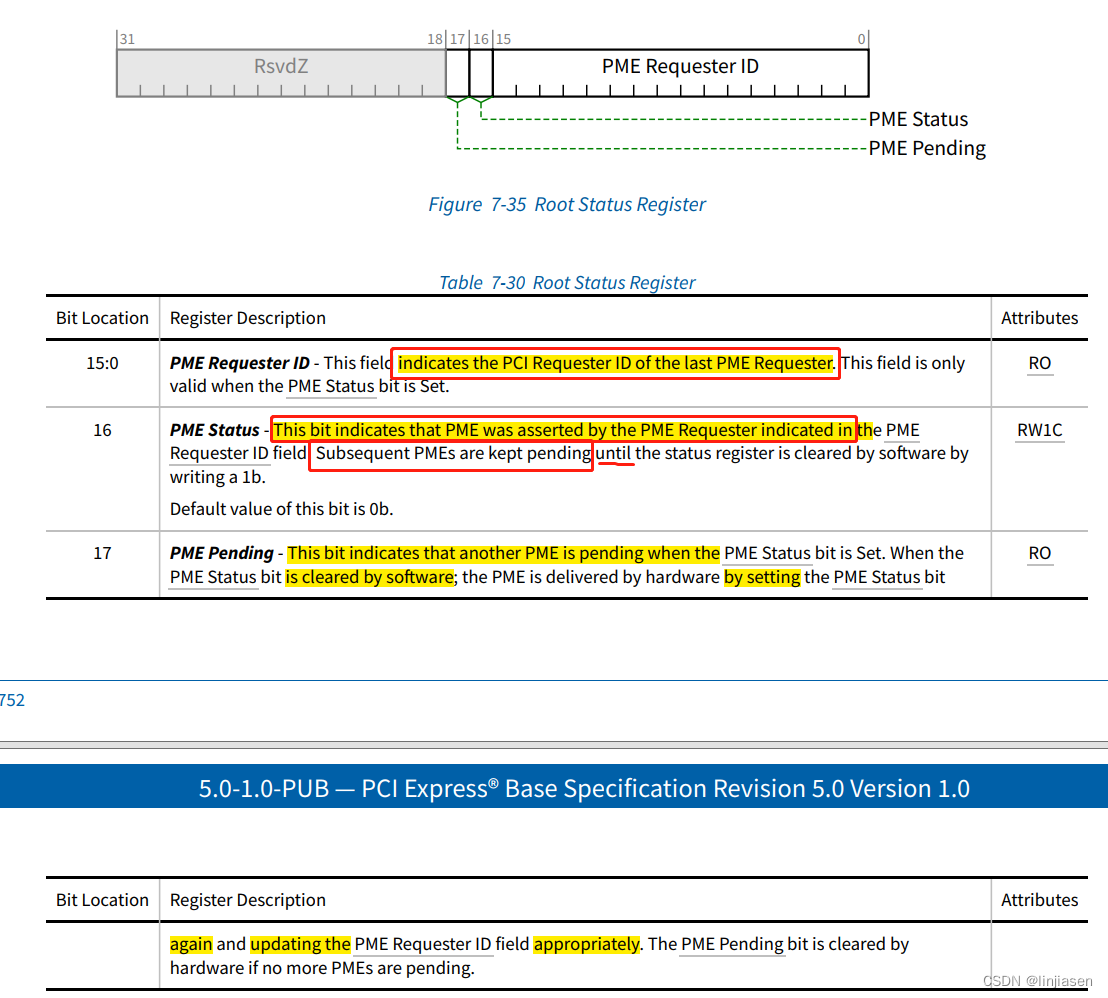This screenshot has height=998, width=1108.
Task: Click highlighted 'by setting' text
Action: pyautogui.click(x=762, y=577)
